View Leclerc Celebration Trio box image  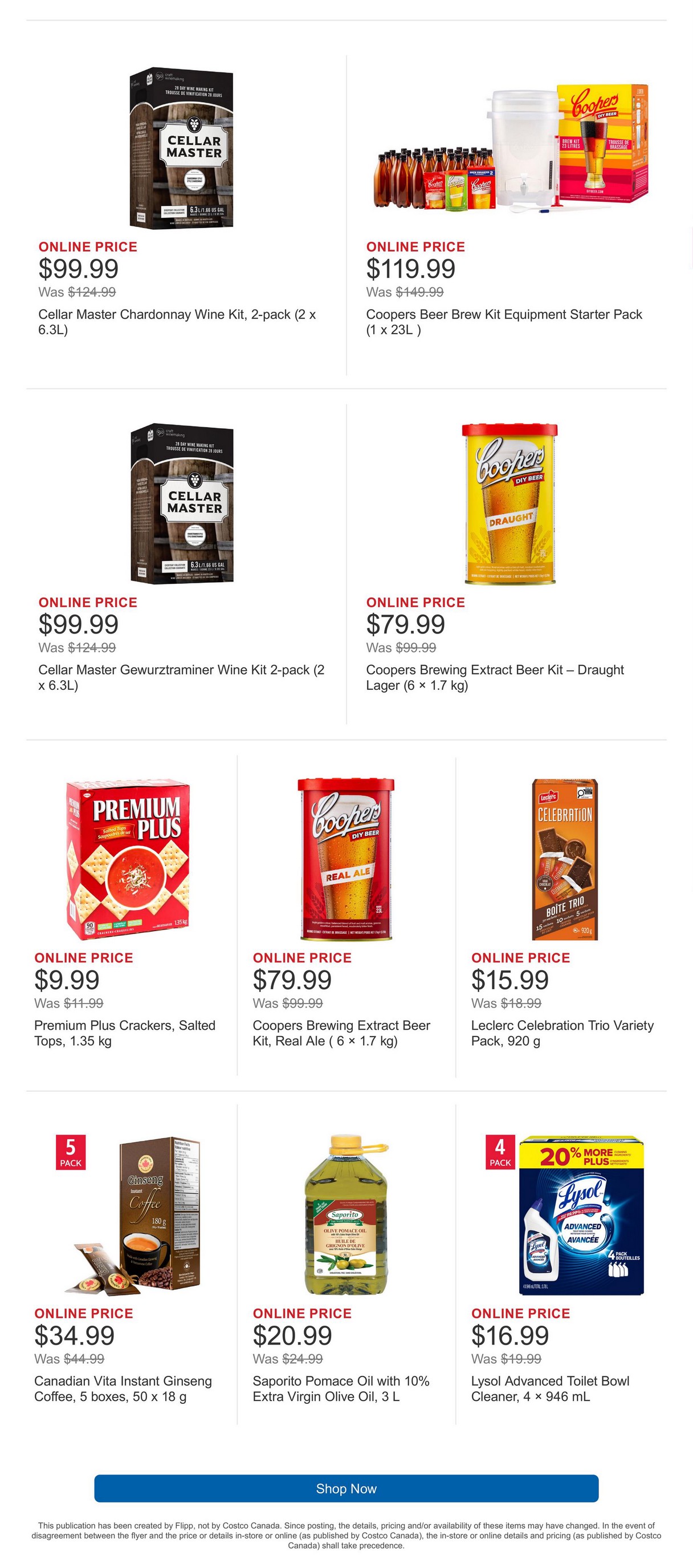click(x=565, y=859)
